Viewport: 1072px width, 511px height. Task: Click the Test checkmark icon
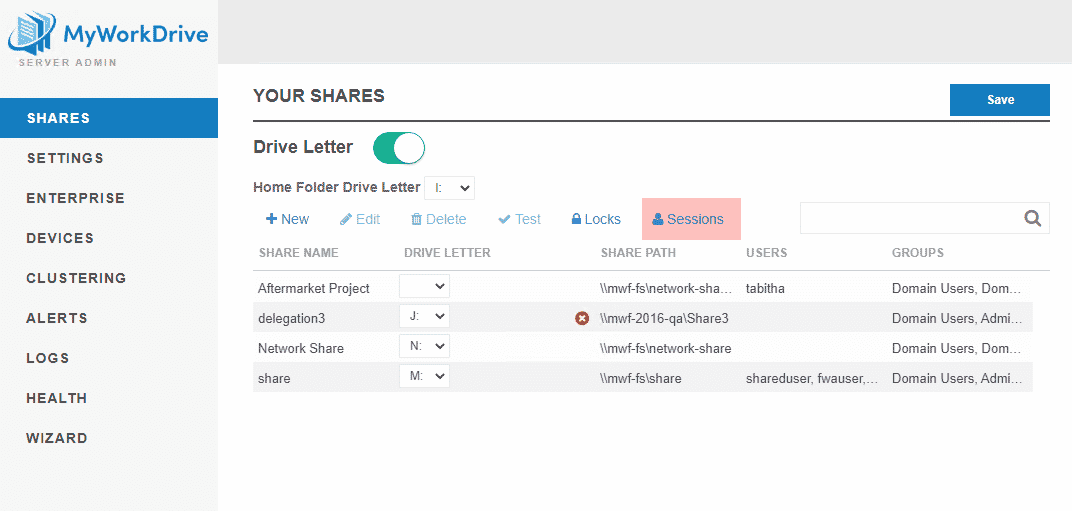click(x=504, y=219)
